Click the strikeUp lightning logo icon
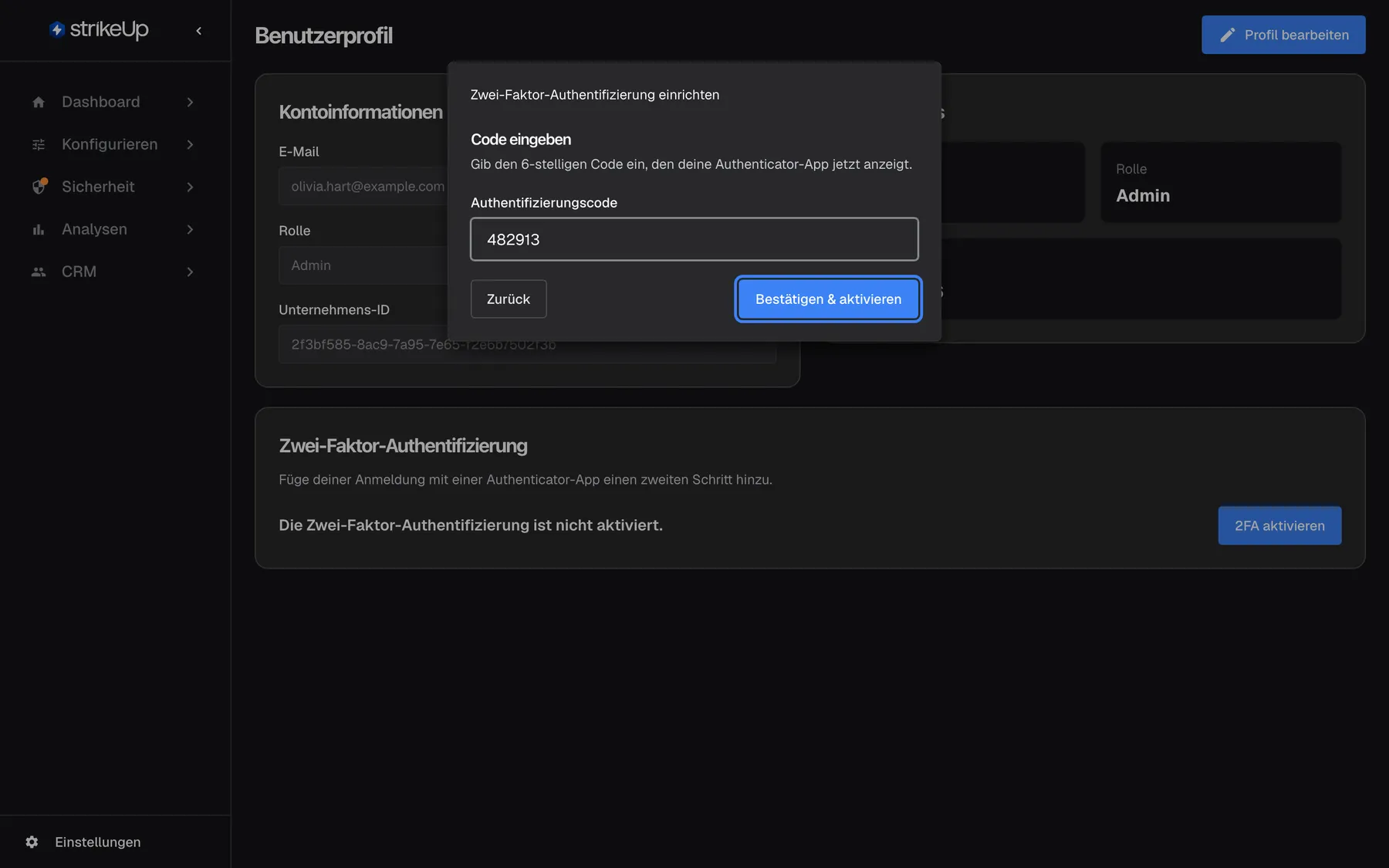The width and height of the screenshot is (1389, 868). pyautogui.click(x=56, y=29)
